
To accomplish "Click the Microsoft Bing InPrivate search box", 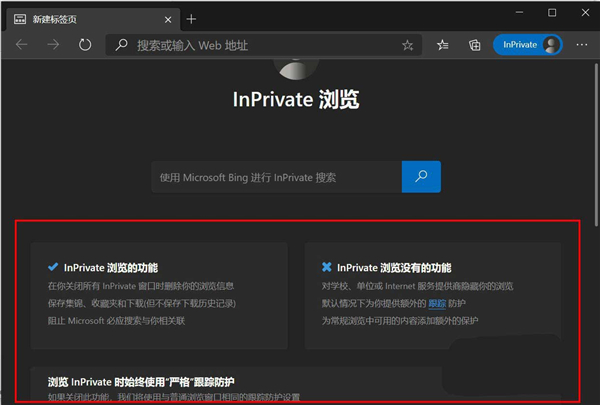I will click(277, 177).
